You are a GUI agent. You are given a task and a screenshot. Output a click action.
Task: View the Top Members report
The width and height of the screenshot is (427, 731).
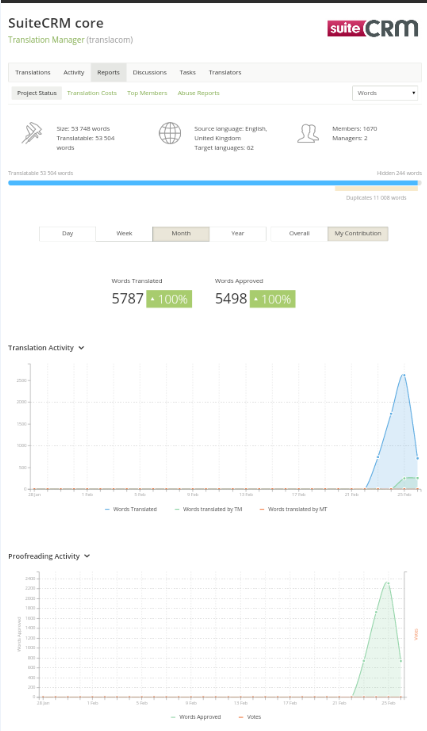(147, 93)
